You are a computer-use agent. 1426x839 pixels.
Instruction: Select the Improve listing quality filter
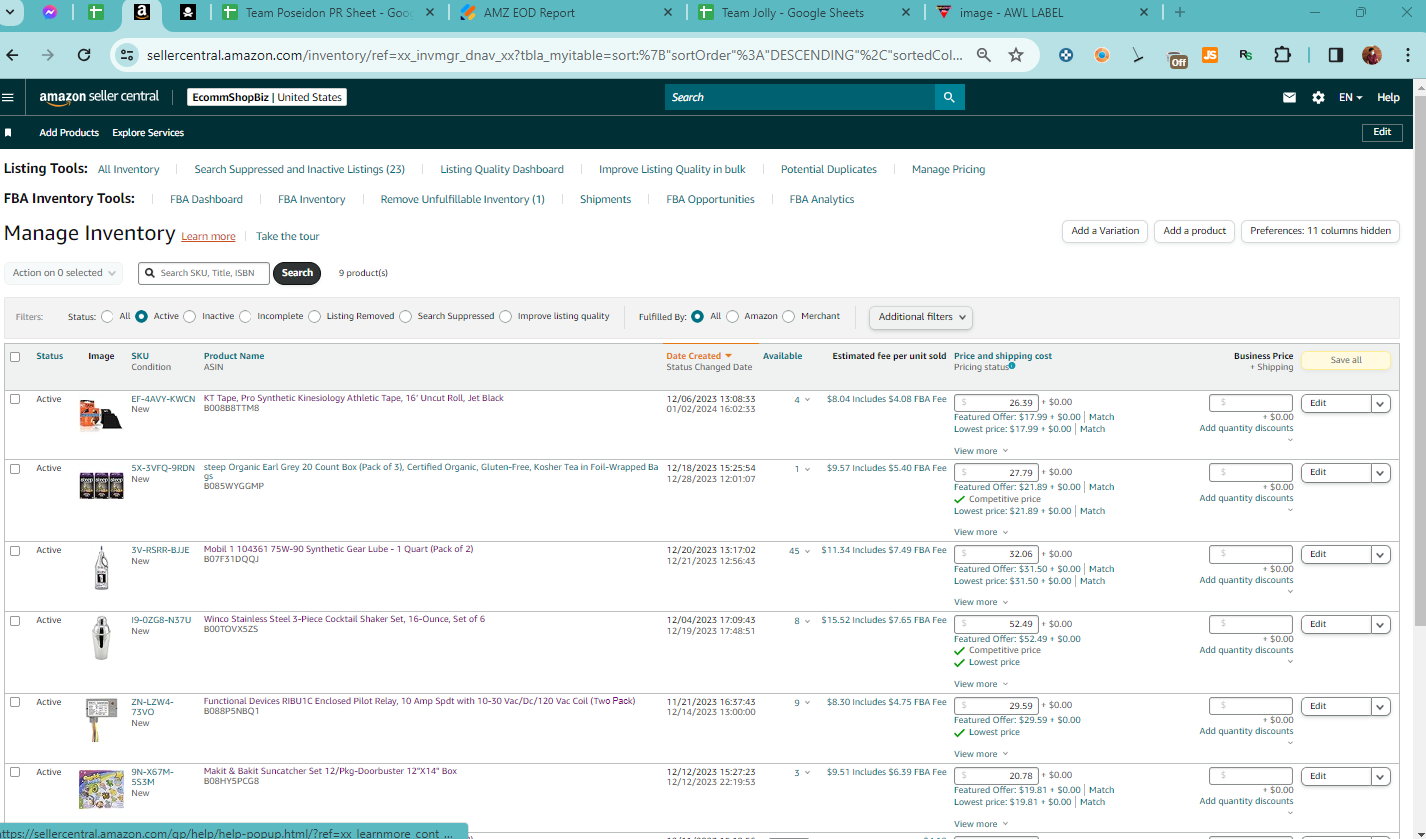tap(505, 317)
